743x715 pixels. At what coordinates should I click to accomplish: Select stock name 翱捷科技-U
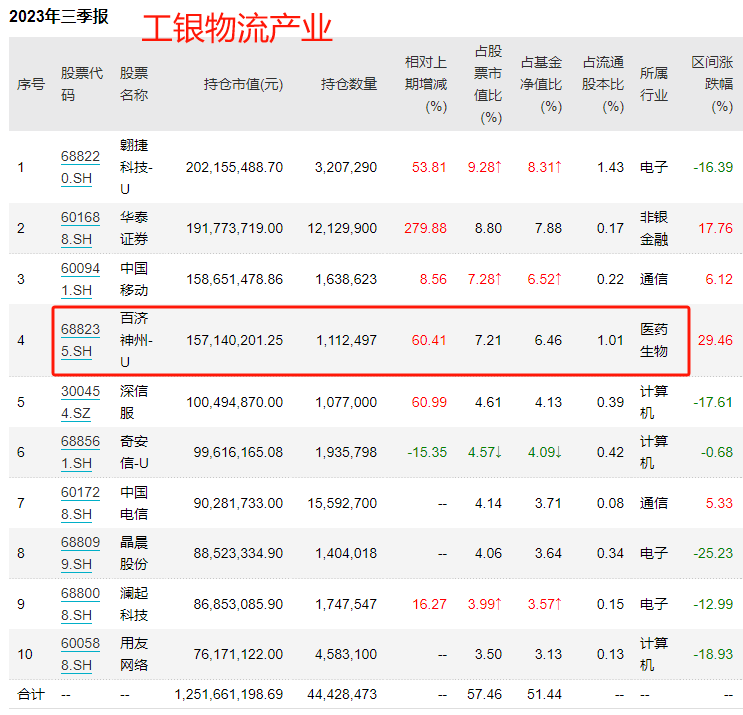[x=136, y=167]
